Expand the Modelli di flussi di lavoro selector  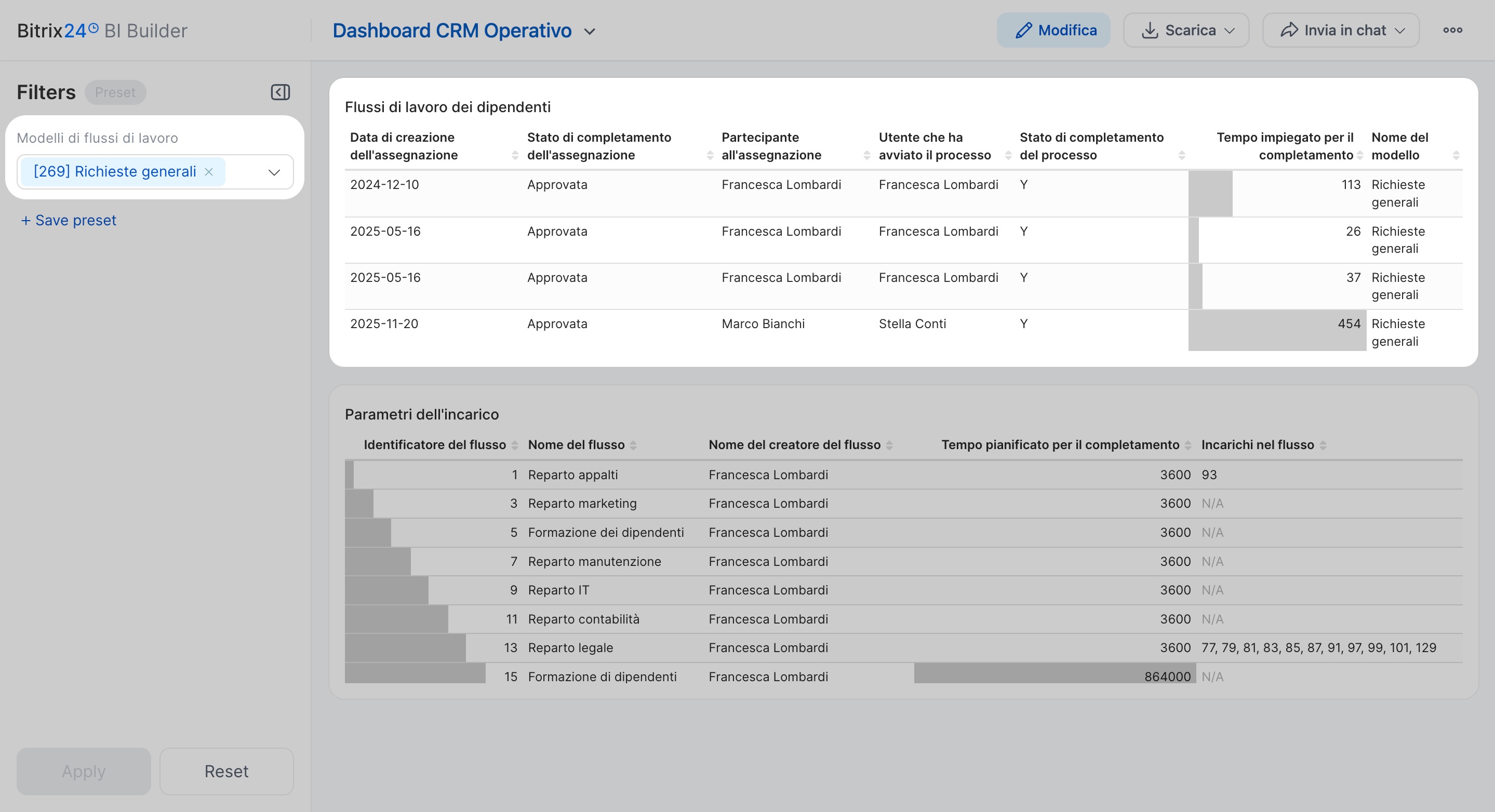tap(274, 172)
